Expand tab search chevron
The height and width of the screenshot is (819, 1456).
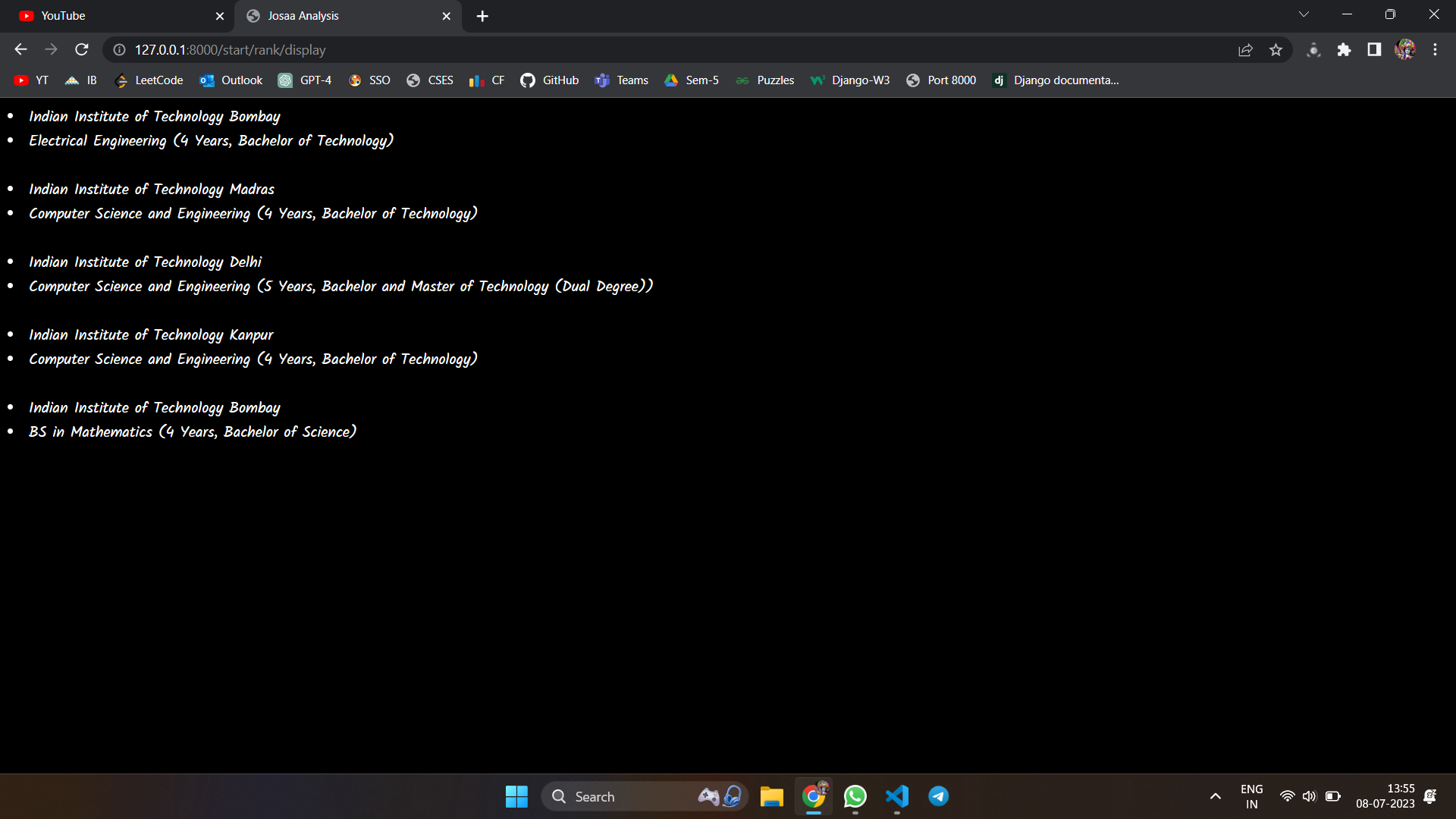(1304, 14)
